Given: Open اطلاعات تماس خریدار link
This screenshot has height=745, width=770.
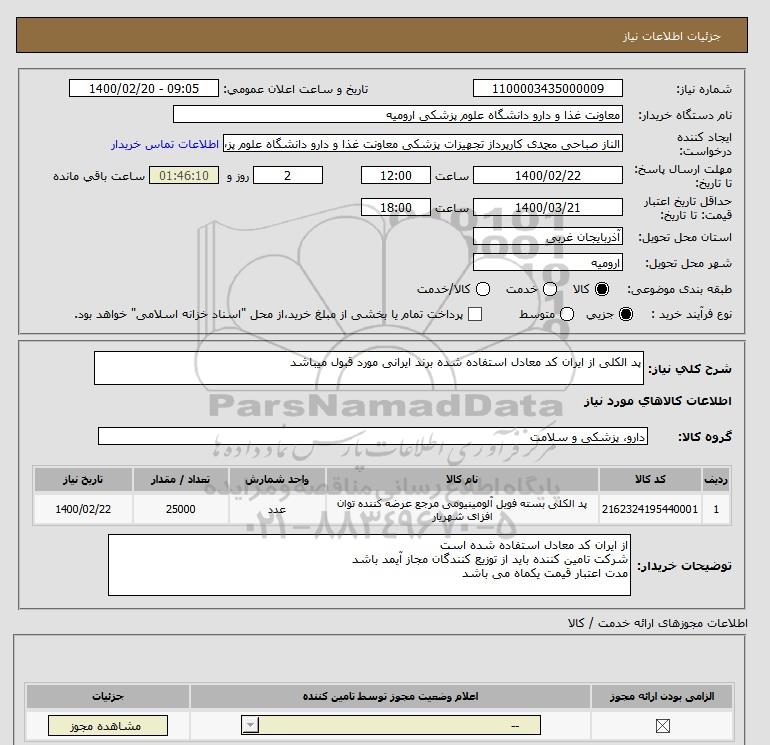Looking at the screenshot, I should (165, 144).
